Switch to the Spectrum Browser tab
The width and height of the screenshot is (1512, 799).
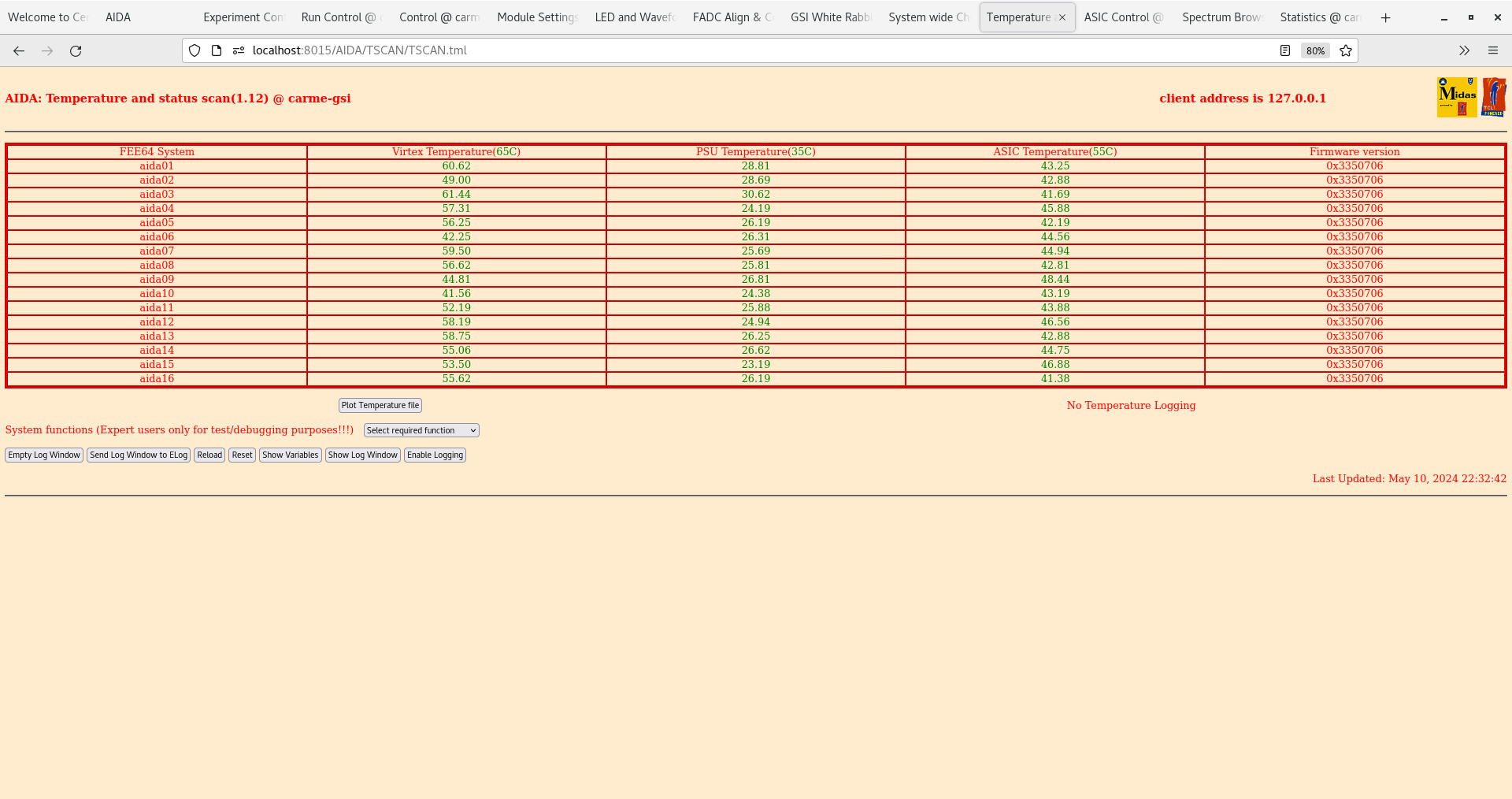[x=1221, y=17]
